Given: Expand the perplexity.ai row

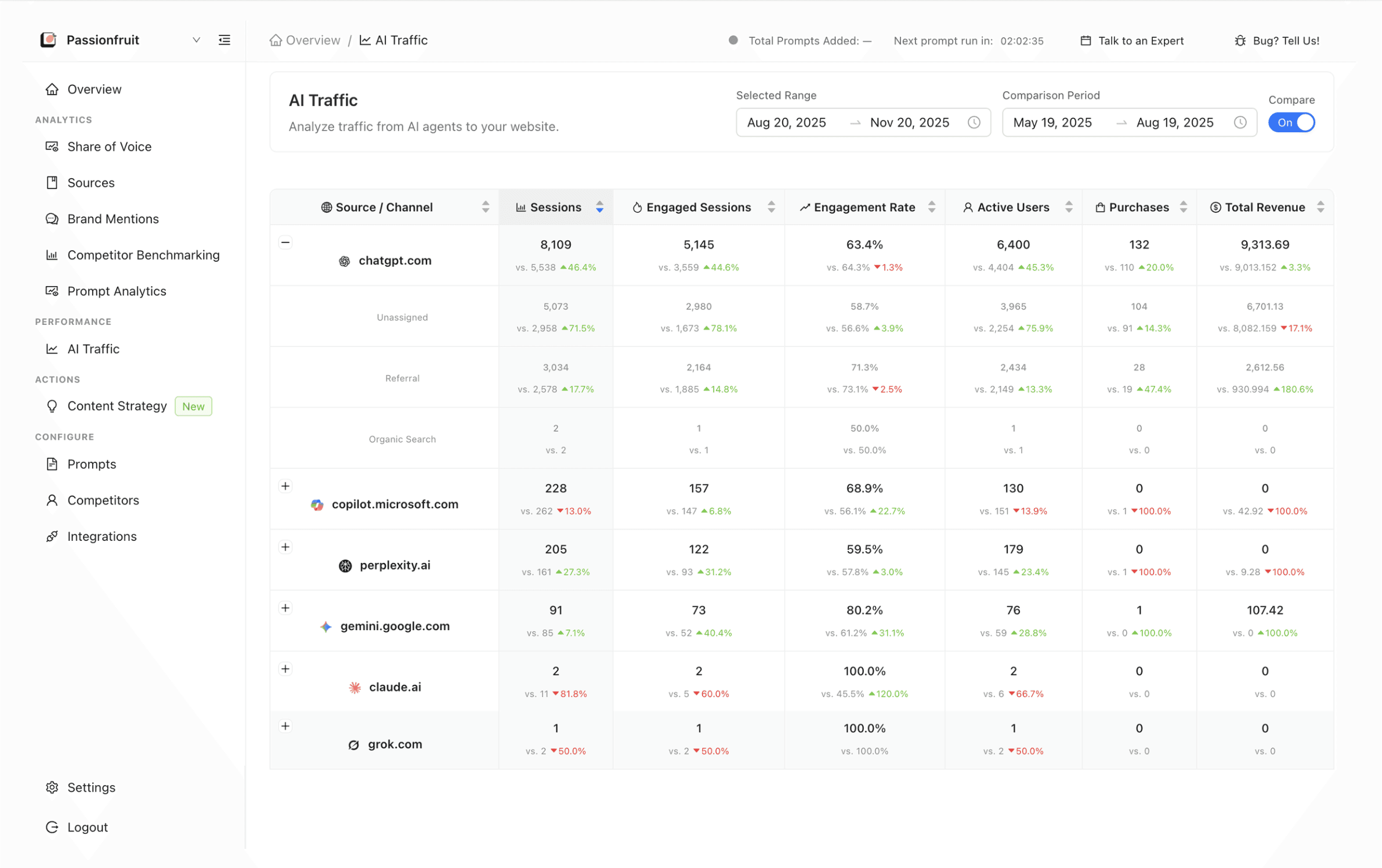Looking at the screenshot, I should click(285, 547).
